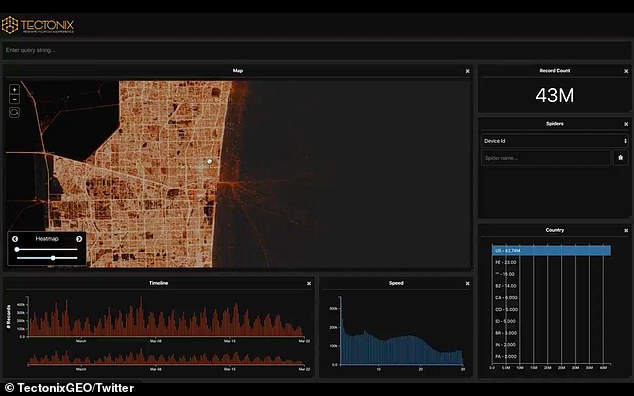Screen dimensions: 634x396
Task: Select the white location marker on map
Action: point(209,162)
